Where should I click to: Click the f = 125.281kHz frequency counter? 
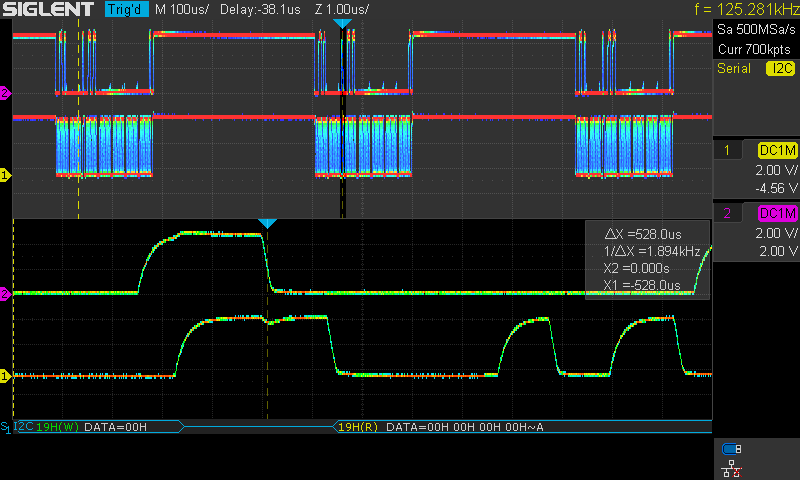click(746, 9)
